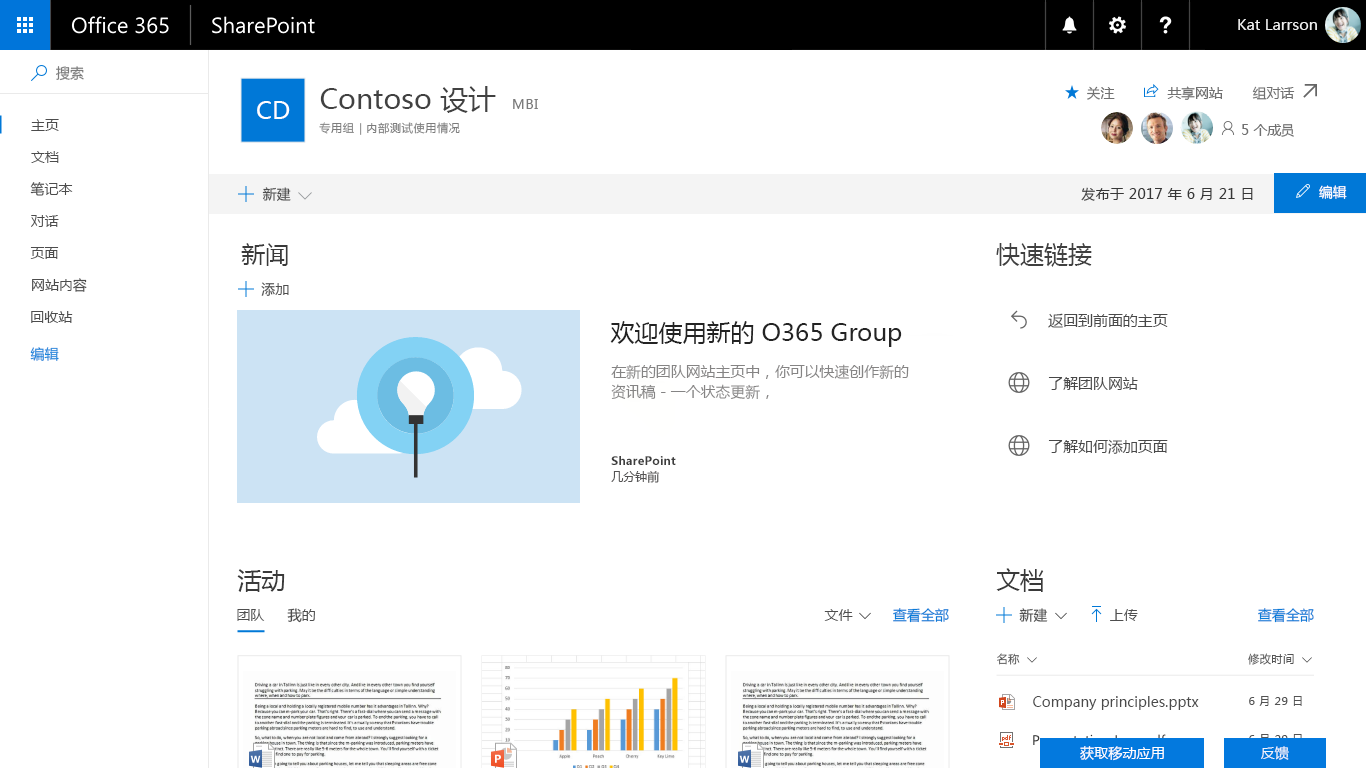Click the globe icon for 了解团队网站
The image size is (1366, 768).
coord(1019,383)
